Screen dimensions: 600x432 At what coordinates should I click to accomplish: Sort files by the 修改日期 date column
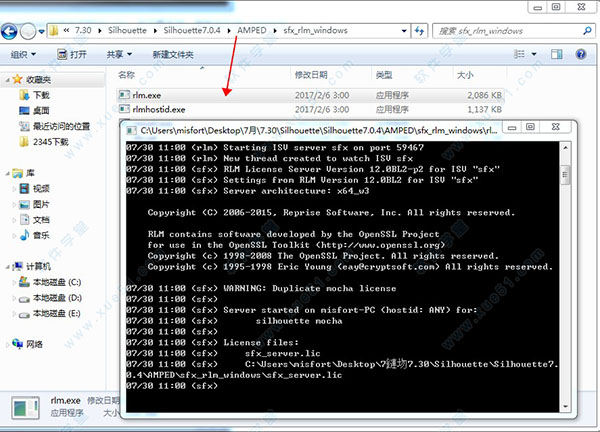311,75
